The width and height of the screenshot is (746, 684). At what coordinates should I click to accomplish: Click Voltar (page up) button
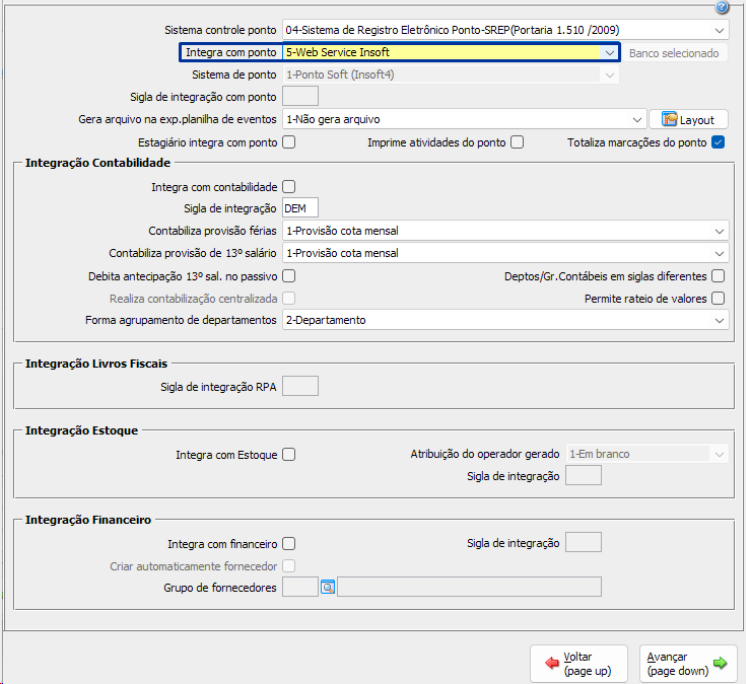pos(579,664)
